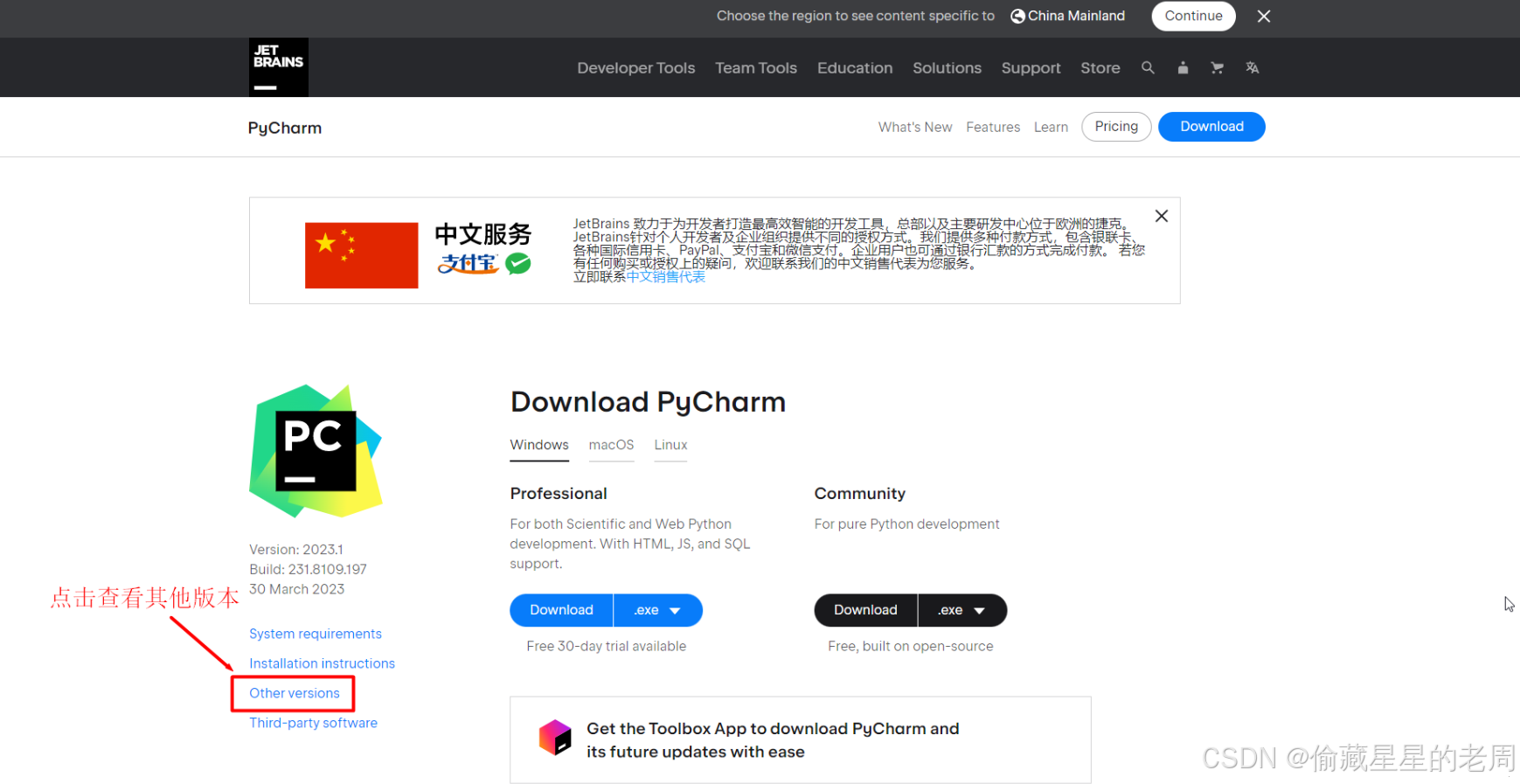The image size is (1520, 784).
Task: Open Team Tools menu
Action: [x=756, y=67]
